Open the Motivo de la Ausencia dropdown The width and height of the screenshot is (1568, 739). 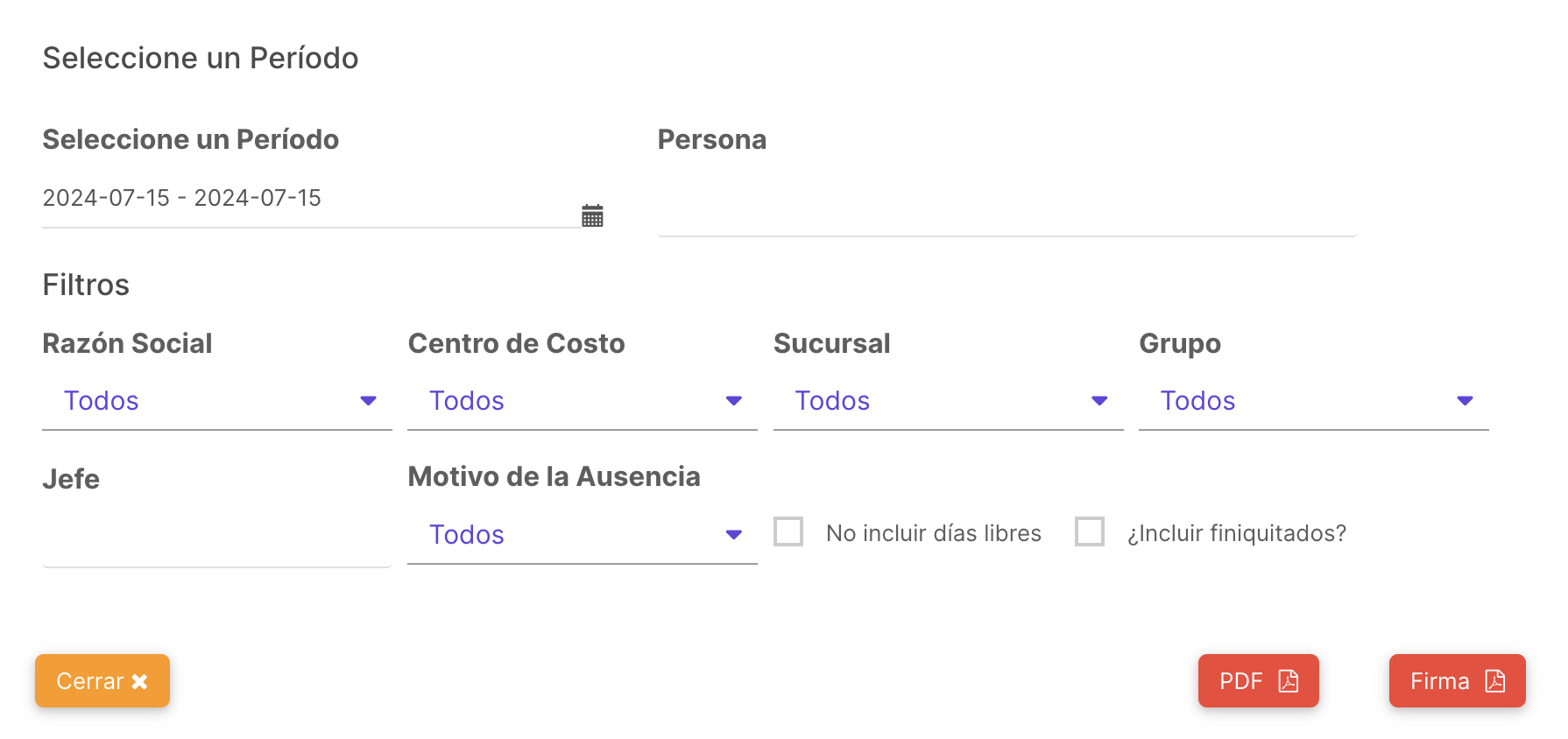point(583,535)
